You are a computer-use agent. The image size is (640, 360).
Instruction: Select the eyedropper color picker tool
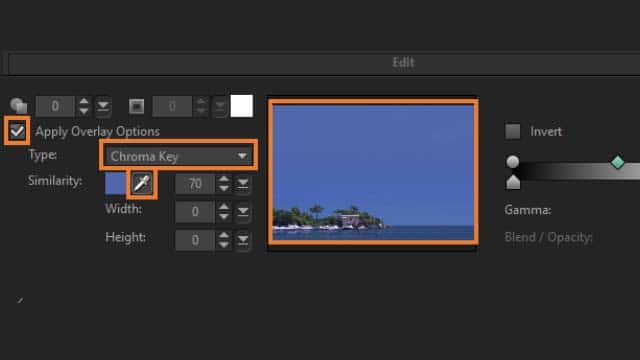tap(142, 184)
